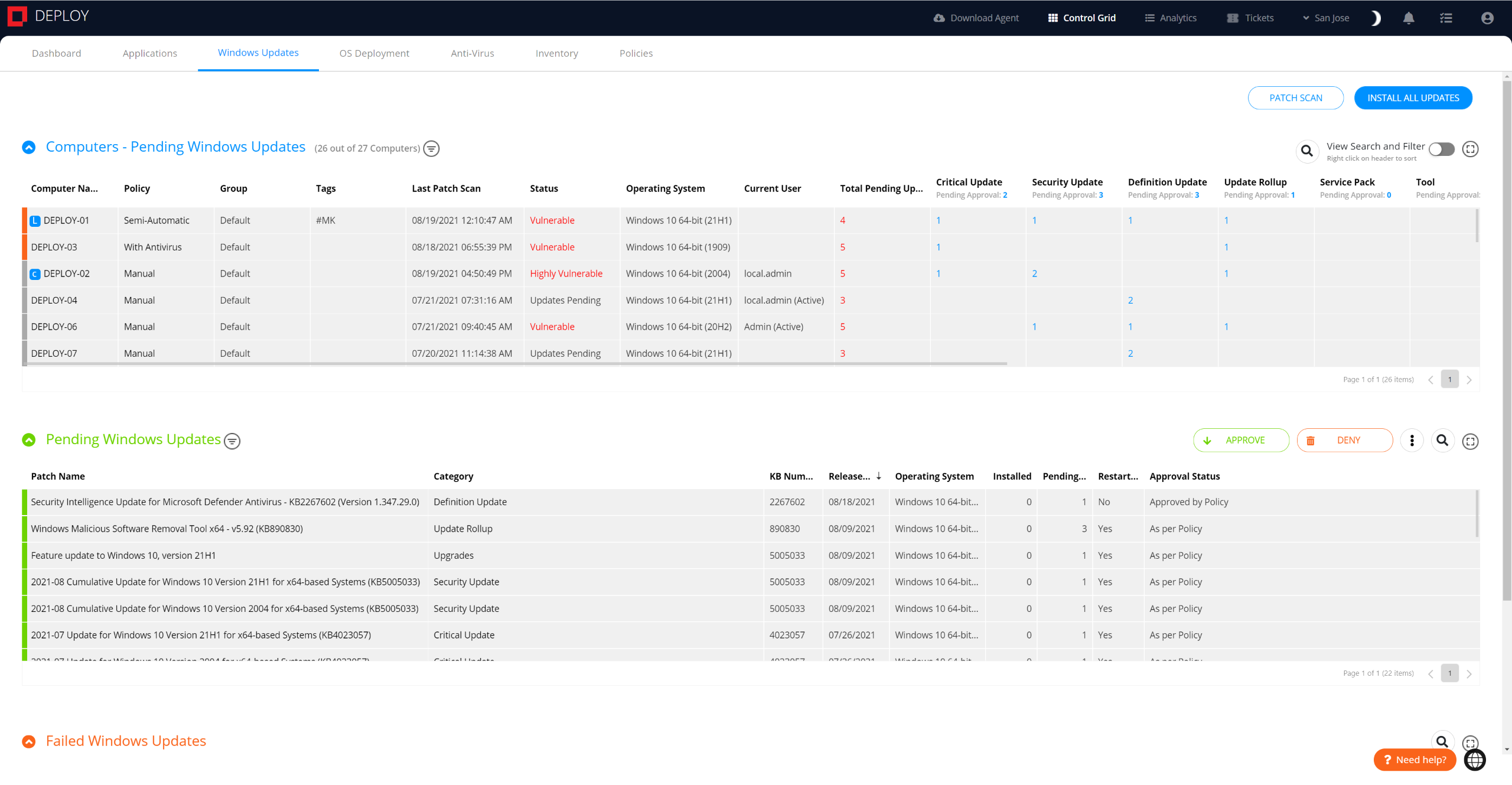Open the three-dot menu in Pending Windows Updates
The width and height of the screenshot is (1512, 785).
click(1412, 440)
